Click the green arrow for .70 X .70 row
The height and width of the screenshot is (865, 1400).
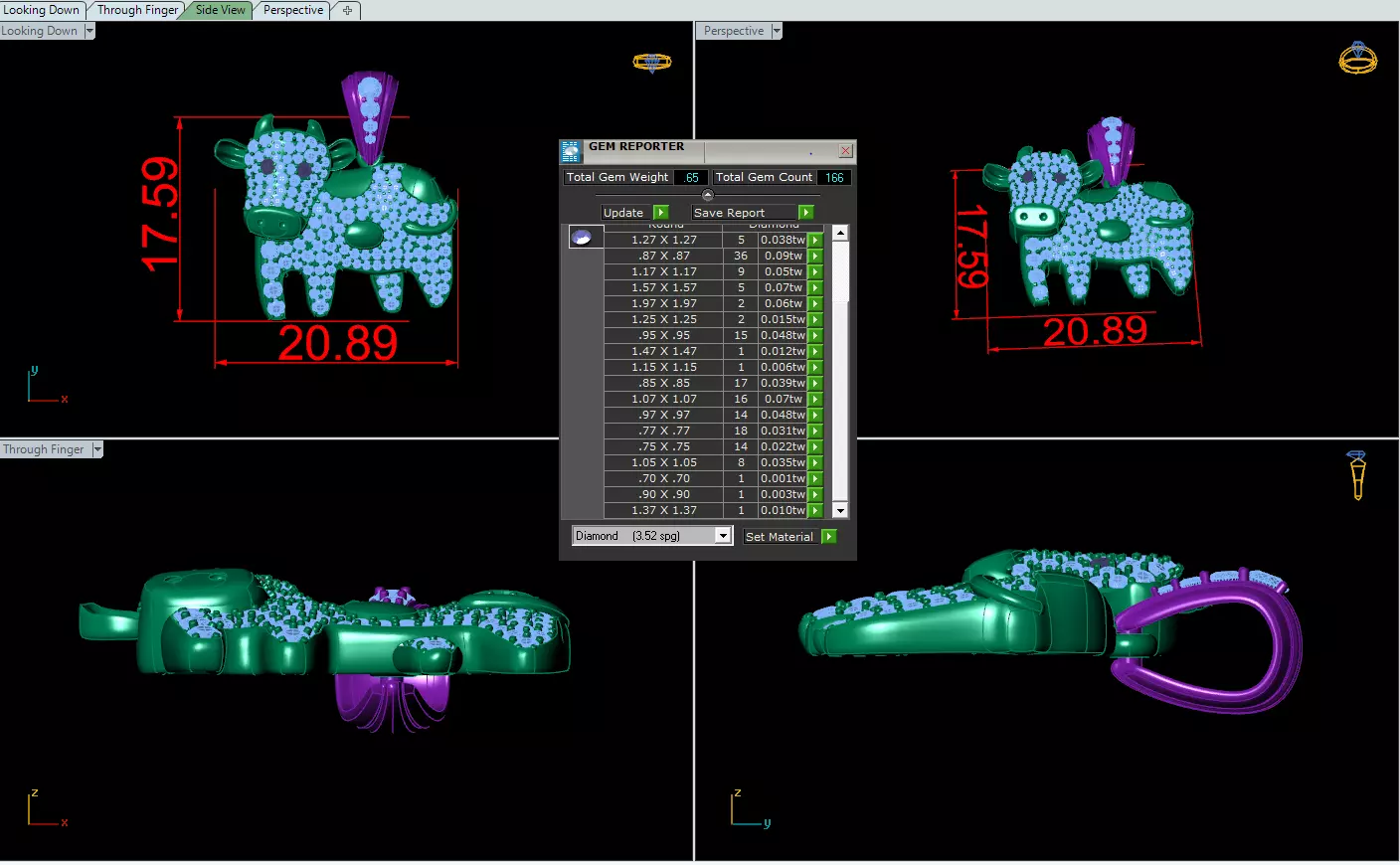[815, 478]
